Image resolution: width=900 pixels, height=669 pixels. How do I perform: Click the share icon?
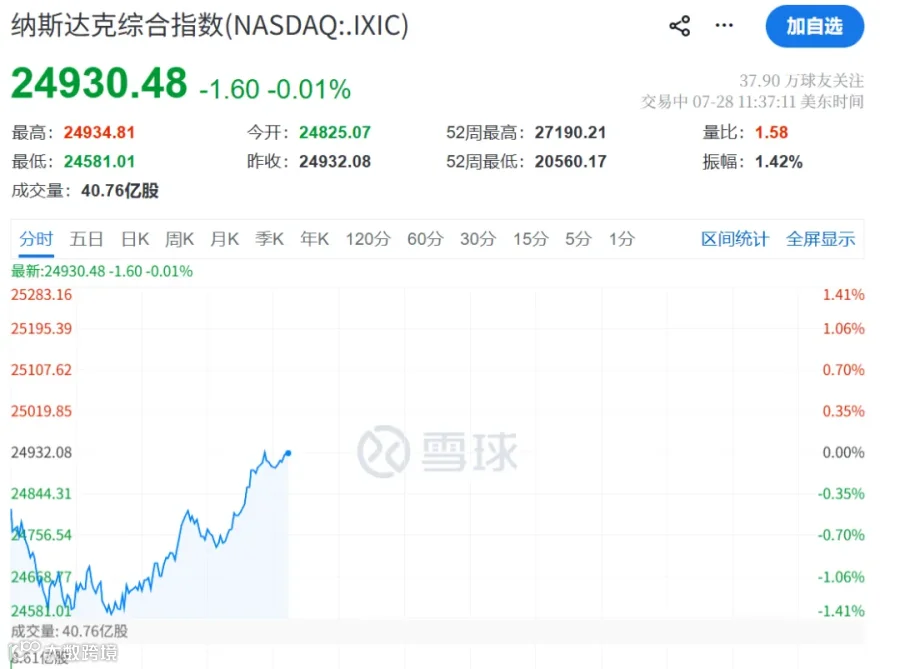click(680, 26)
